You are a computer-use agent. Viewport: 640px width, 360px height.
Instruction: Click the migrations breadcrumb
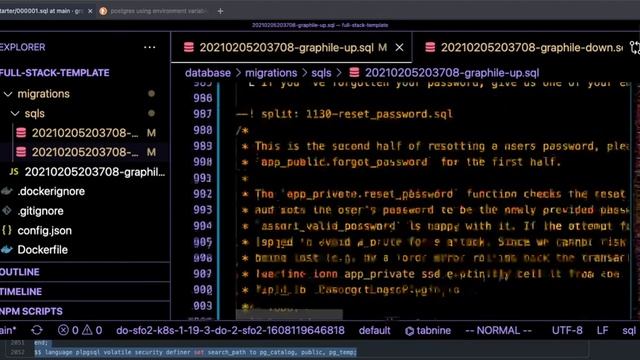tap(271, 73)
